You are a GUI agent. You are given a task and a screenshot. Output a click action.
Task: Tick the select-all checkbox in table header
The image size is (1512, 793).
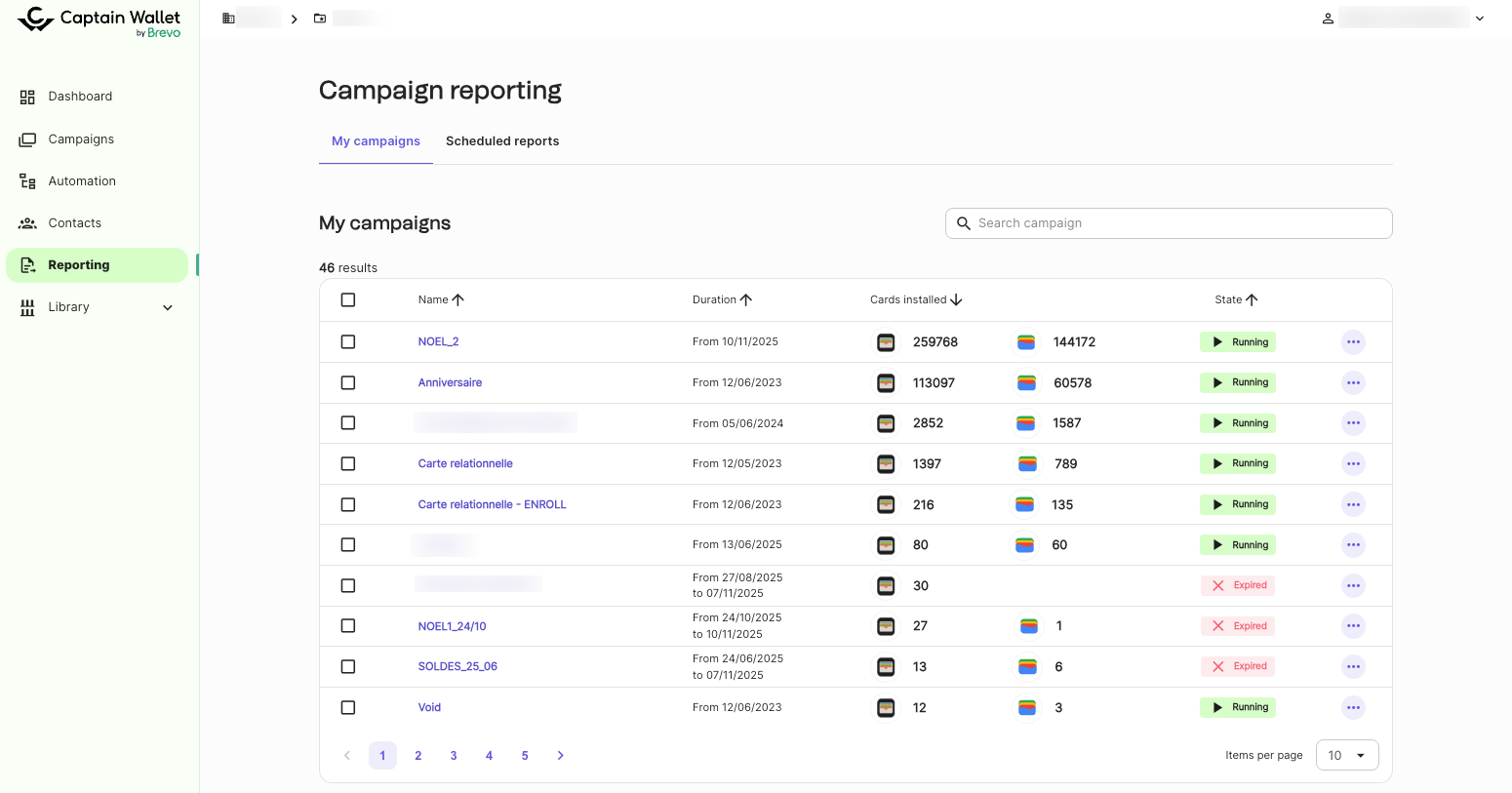[348, 300]
